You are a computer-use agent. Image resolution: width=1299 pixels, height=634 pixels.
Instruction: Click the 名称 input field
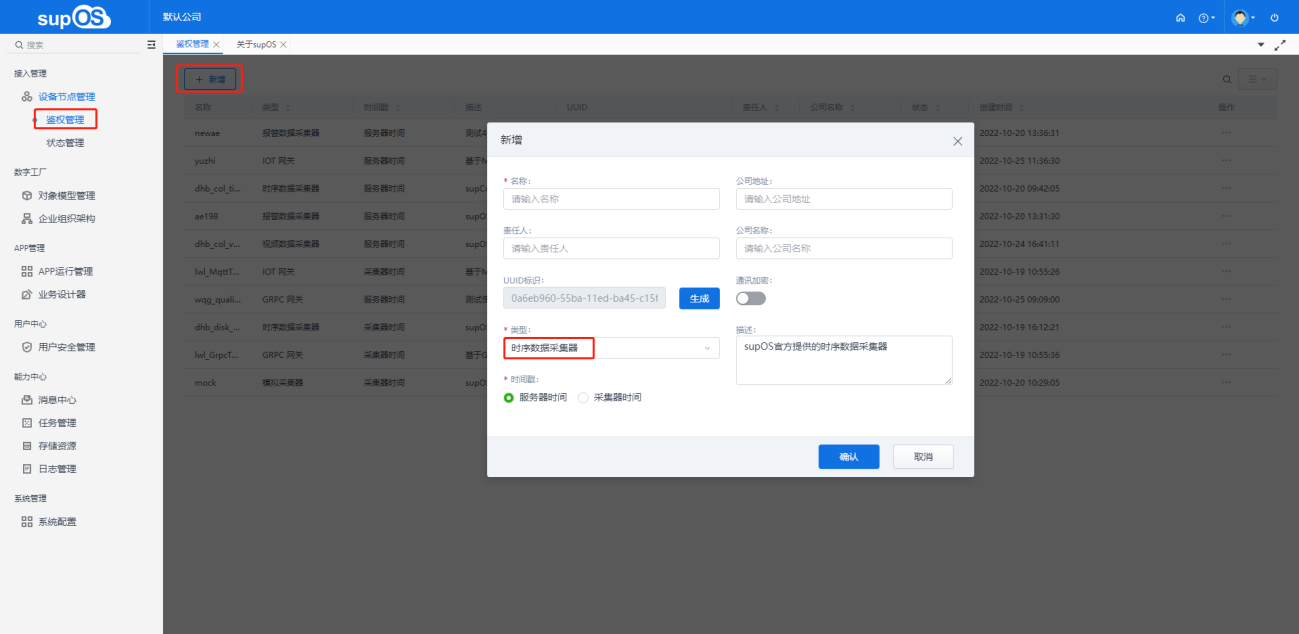coord(611,199)
